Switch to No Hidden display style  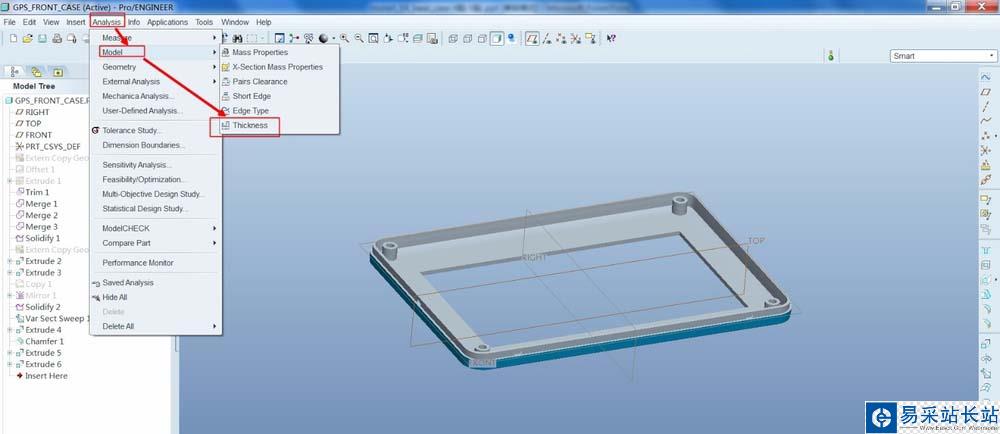[482, 38]
